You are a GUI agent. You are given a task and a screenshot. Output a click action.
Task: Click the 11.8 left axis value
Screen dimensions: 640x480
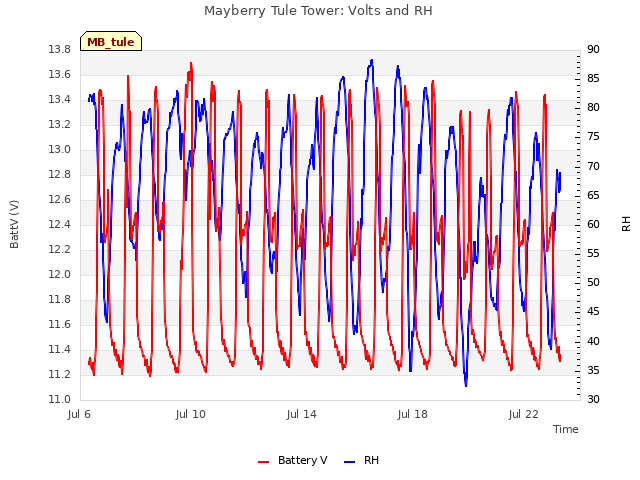(60, 299)
